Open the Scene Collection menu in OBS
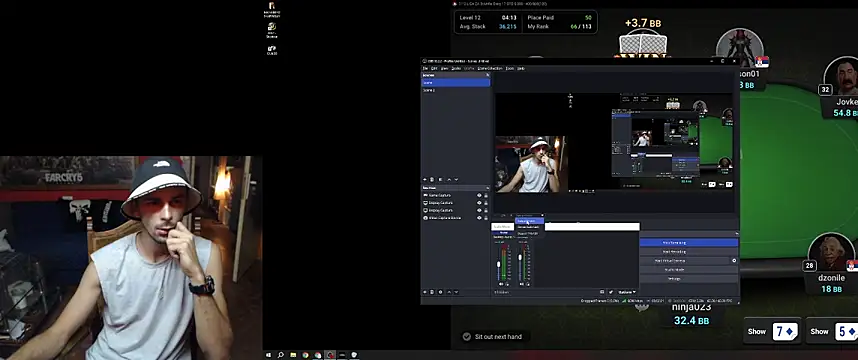The height and width of the screenshot is (360, 858). [x=490, y=68]
